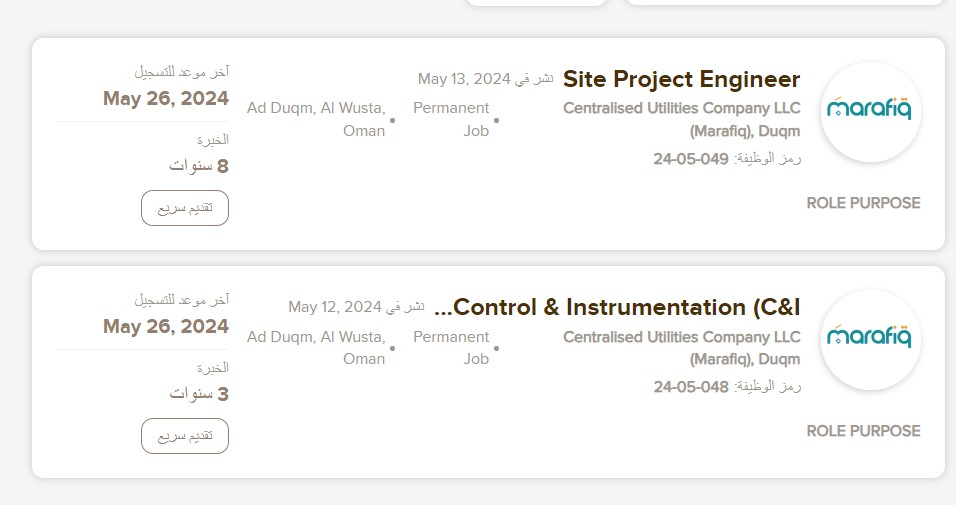Click May 12, 2024 posted date
The width and height of the screenshot is (956, 505).
335,307
